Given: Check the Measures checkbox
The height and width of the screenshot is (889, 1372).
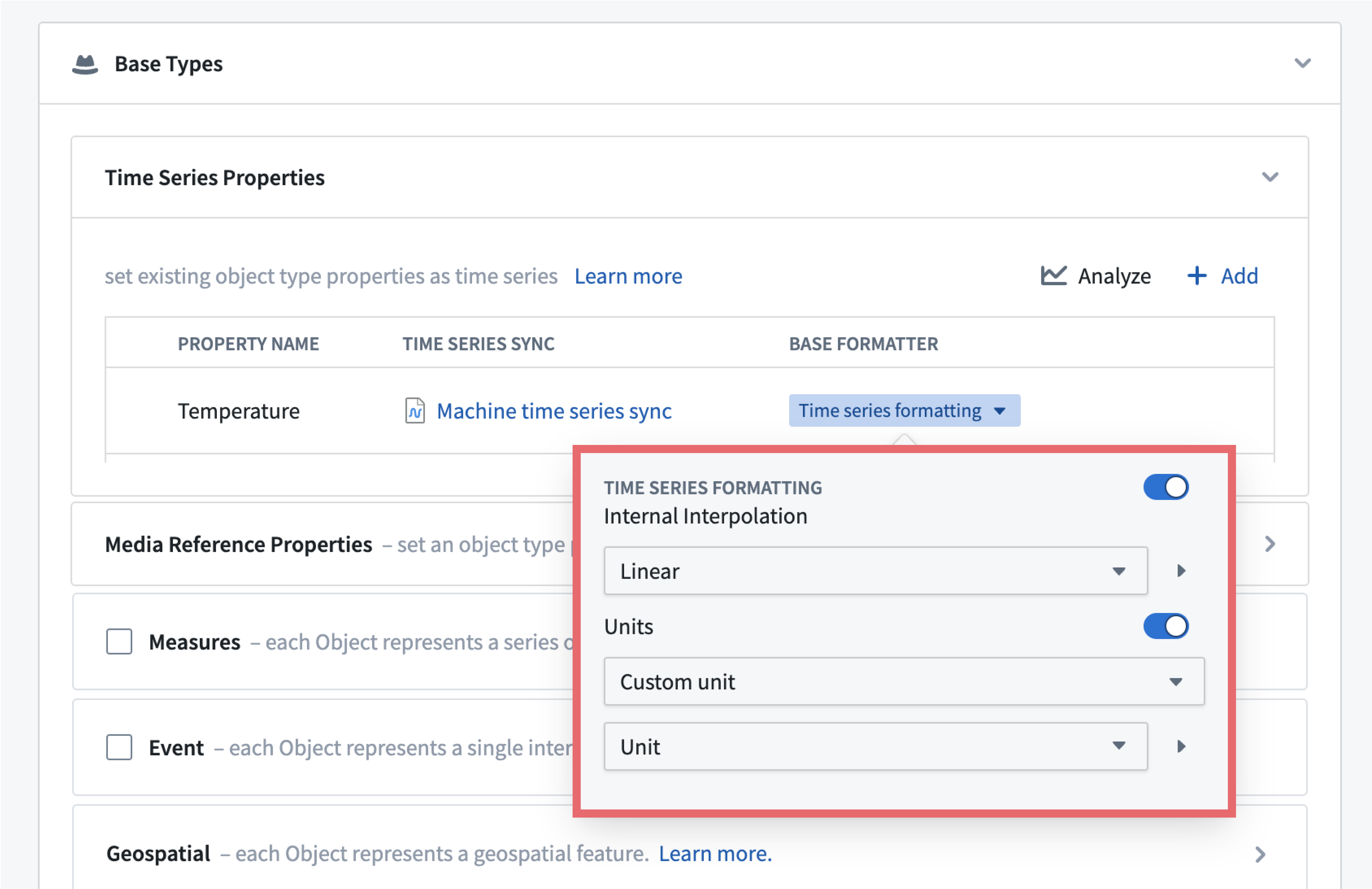Looking at the screenshot, I should pyautogui.click(x=119, y=642).
